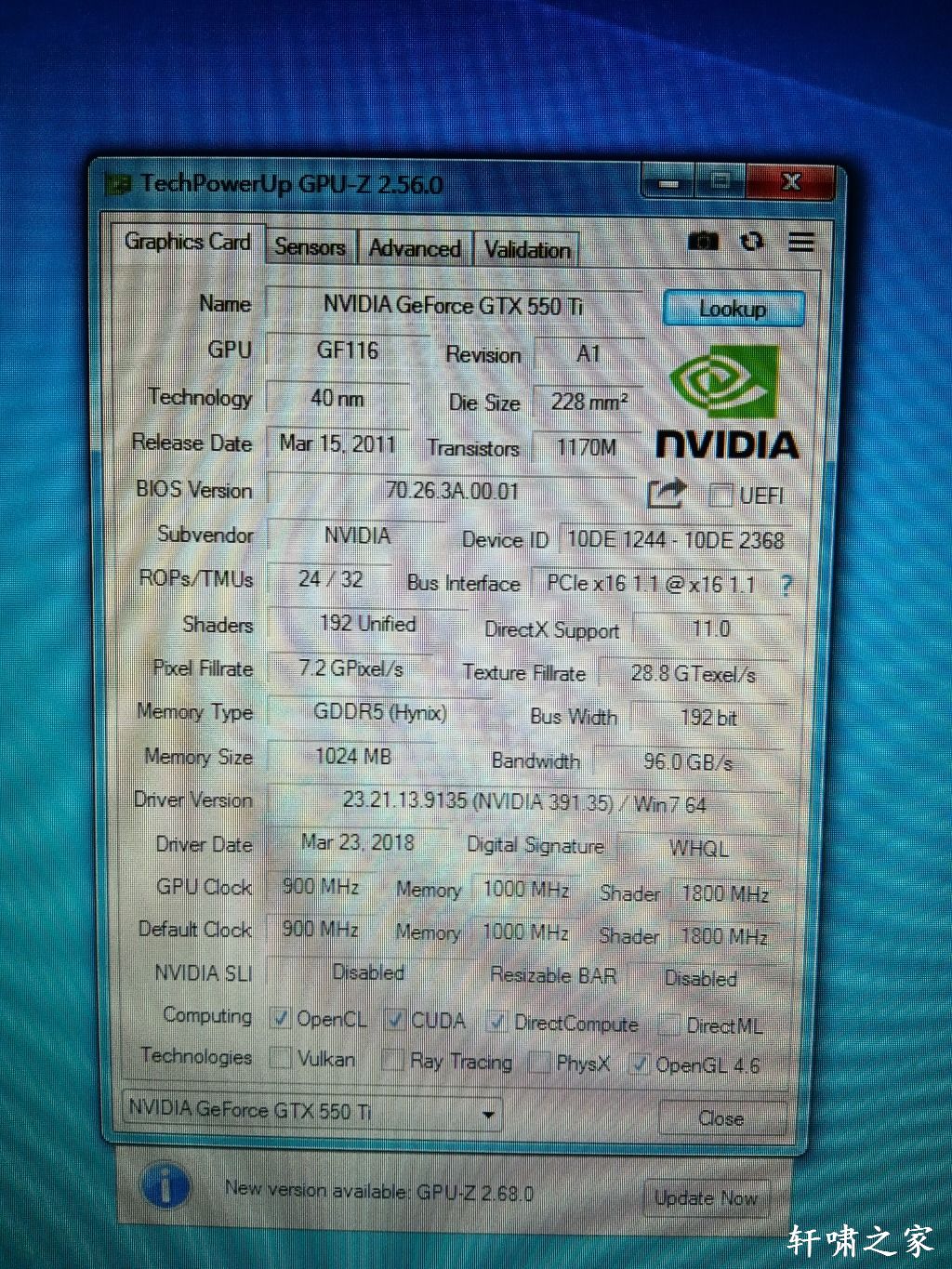Open the hamburger menu icon
The image size is (952, 1269).
point(800,243)
